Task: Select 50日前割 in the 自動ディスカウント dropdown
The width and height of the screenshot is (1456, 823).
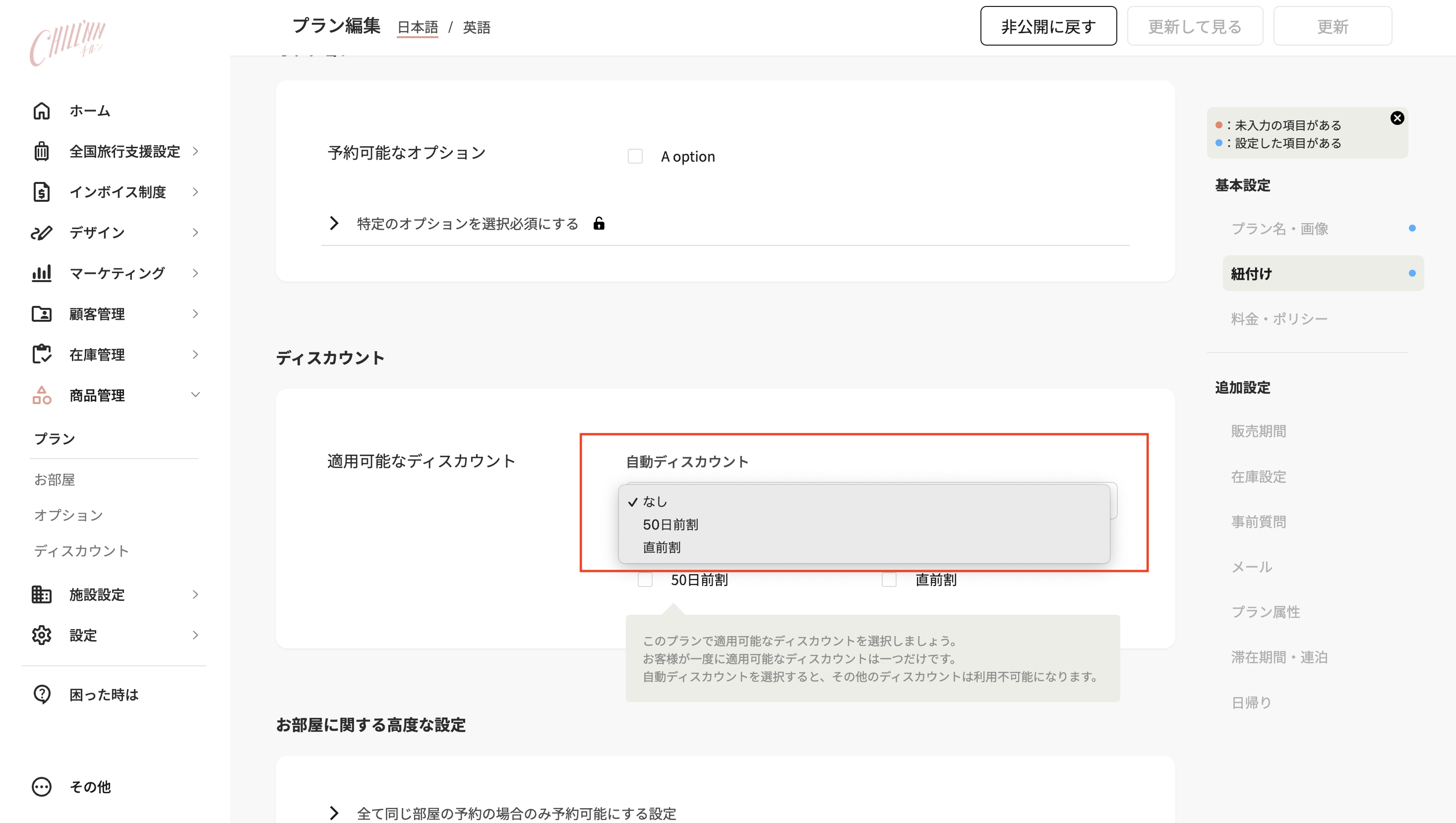Action: click(670, 524)
